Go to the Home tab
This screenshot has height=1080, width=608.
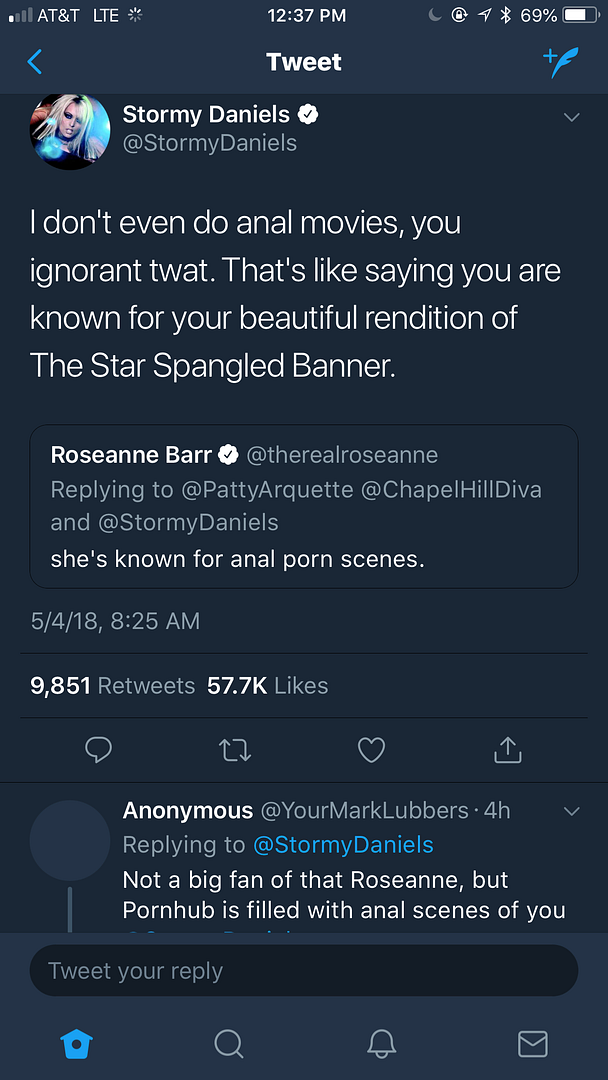coord(76,1044)
